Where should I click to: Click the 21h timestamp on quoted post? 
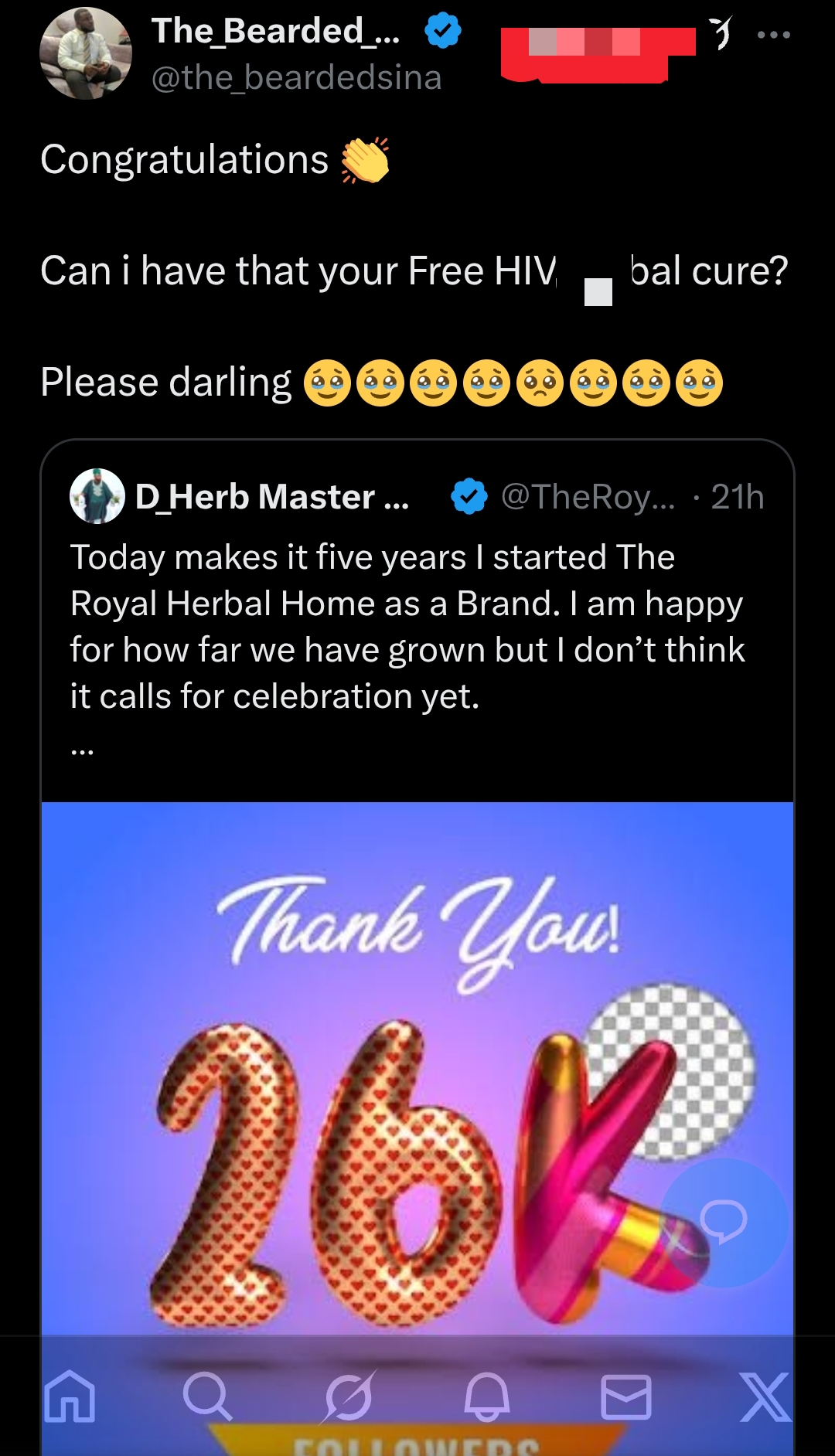(738, 497)
